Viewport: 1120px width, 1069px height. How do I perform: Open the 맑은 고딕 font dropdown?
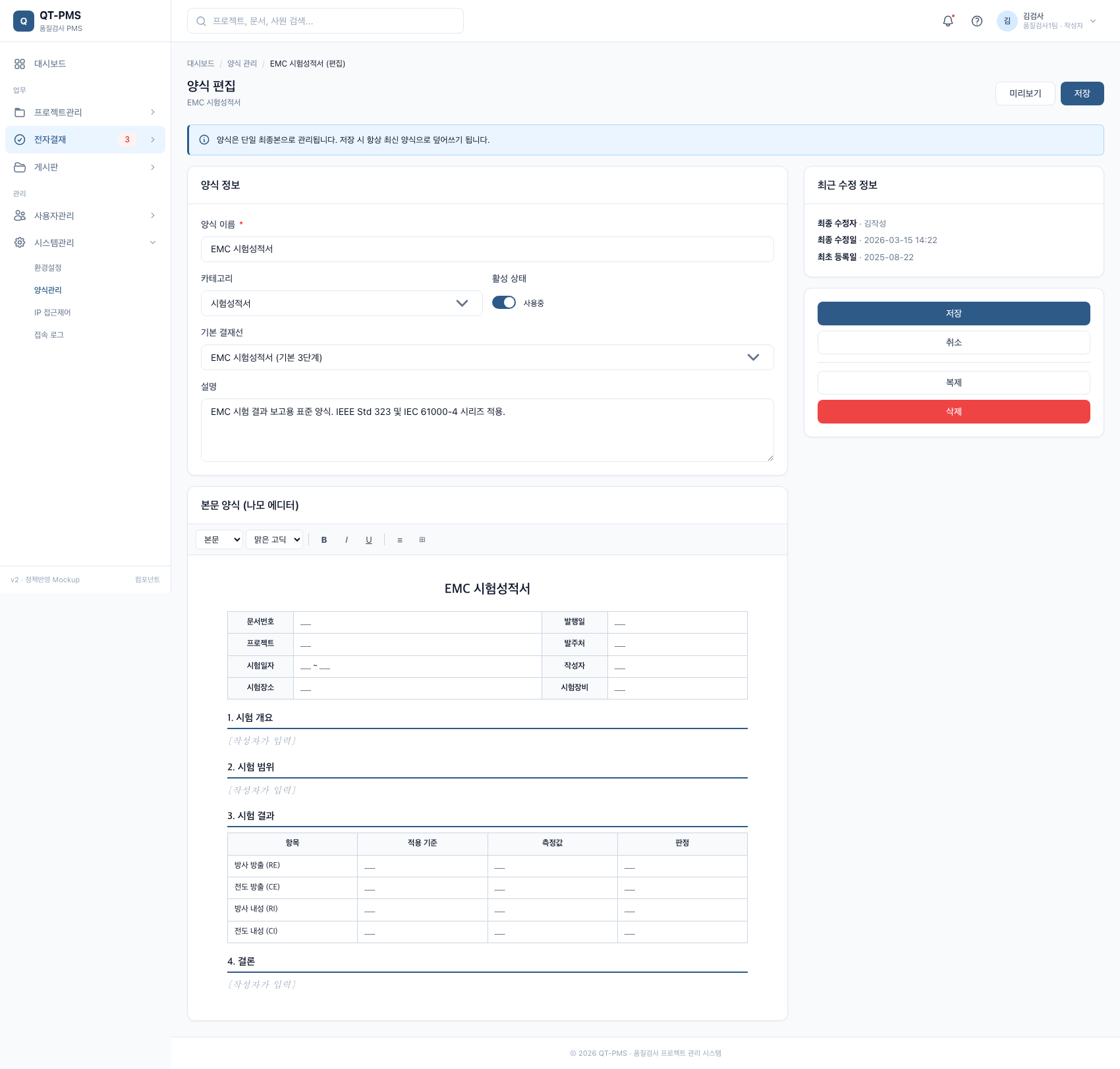pyautogui.click(x=274, y=539)
